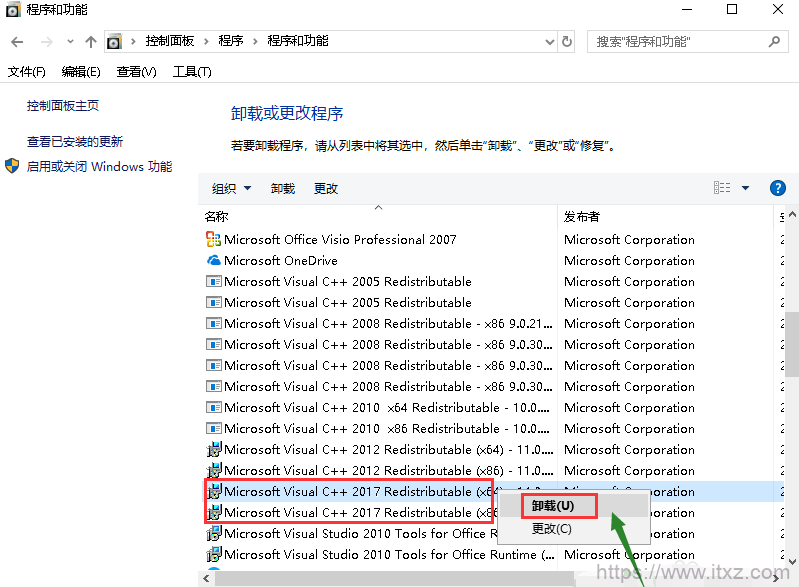Viewport: 799px width, 587px height.
Task: Expand the address bar history dropdown
Action: 549,42
